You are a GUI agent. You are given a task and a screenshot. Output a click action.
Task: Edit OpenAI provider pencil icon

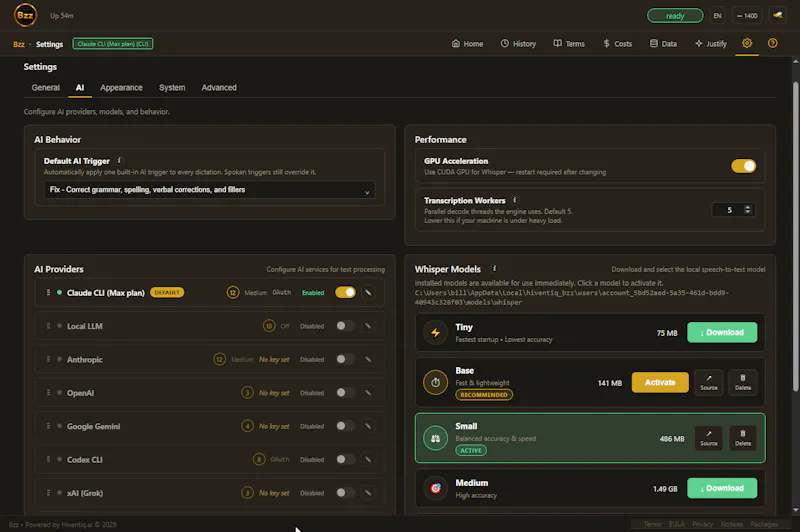click(368, 393)
